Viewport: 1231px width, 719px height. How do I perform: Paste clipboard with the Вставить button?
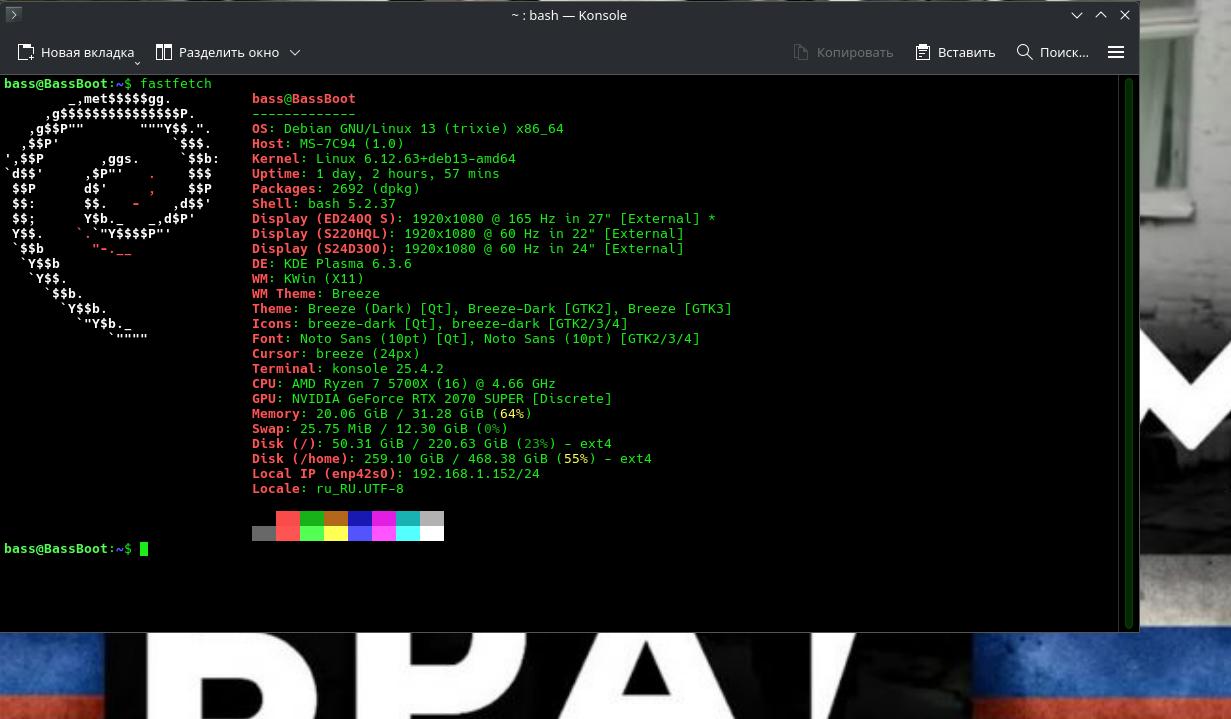tap(955, 52)
